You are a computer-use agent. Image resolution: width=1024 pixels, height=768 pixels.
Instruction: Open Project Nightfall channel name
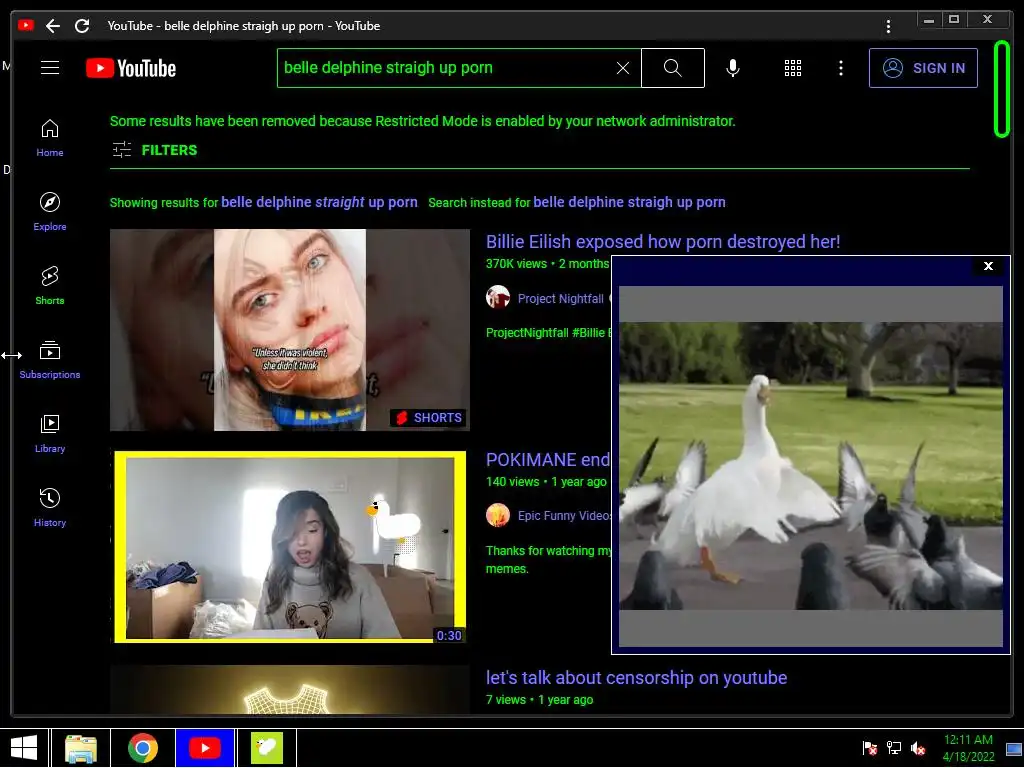click(x=560, y=298)
